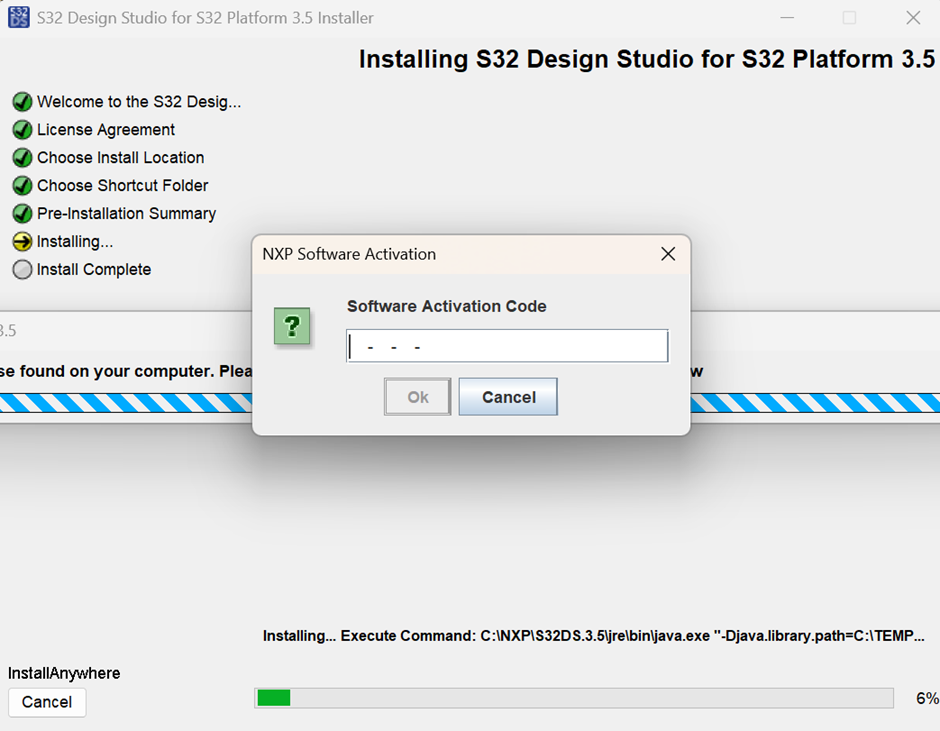Click the 6% progress percentage text
940x731 pixels.
[927, 698]
